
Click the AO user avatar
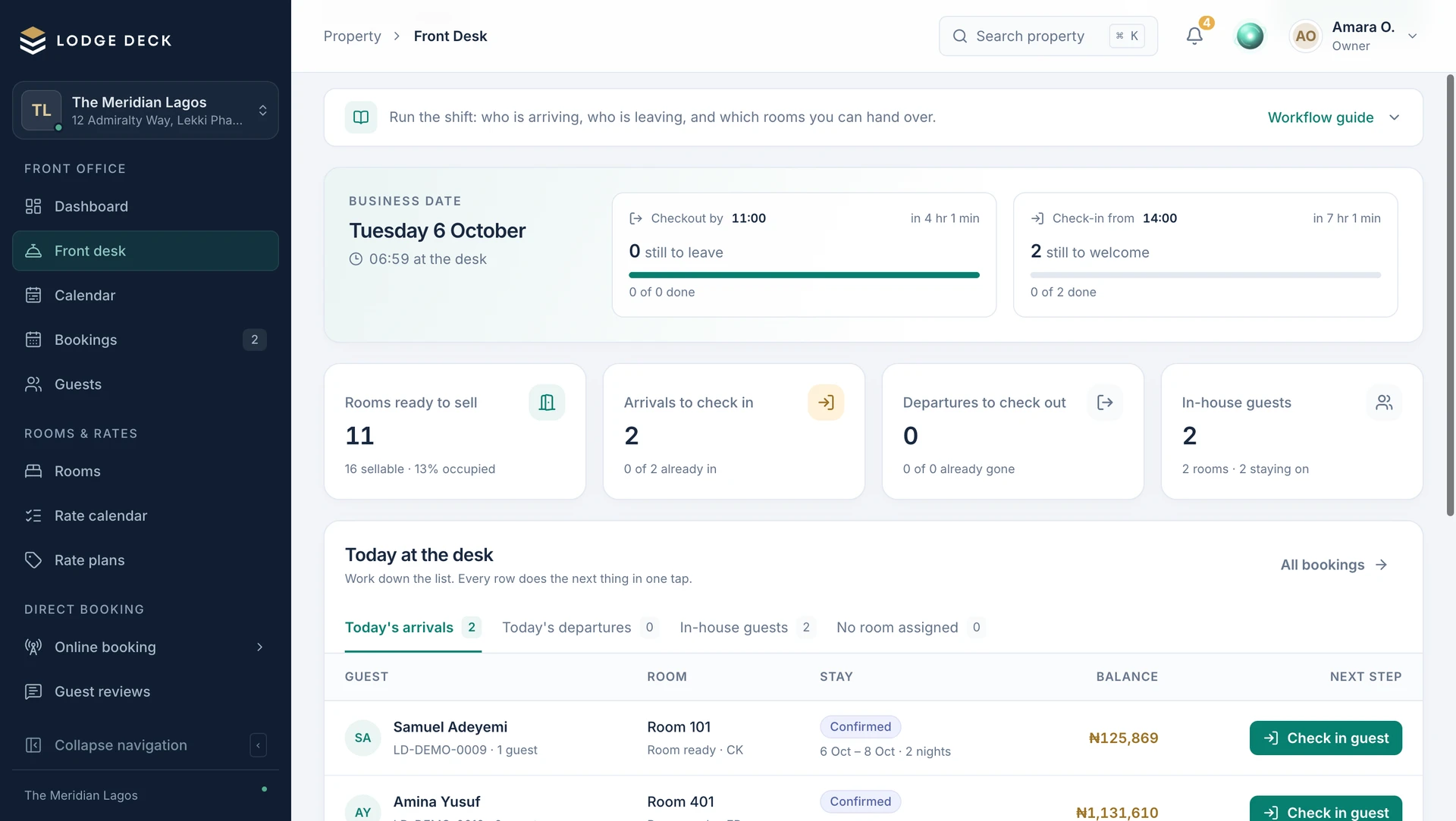[1305, 36]
